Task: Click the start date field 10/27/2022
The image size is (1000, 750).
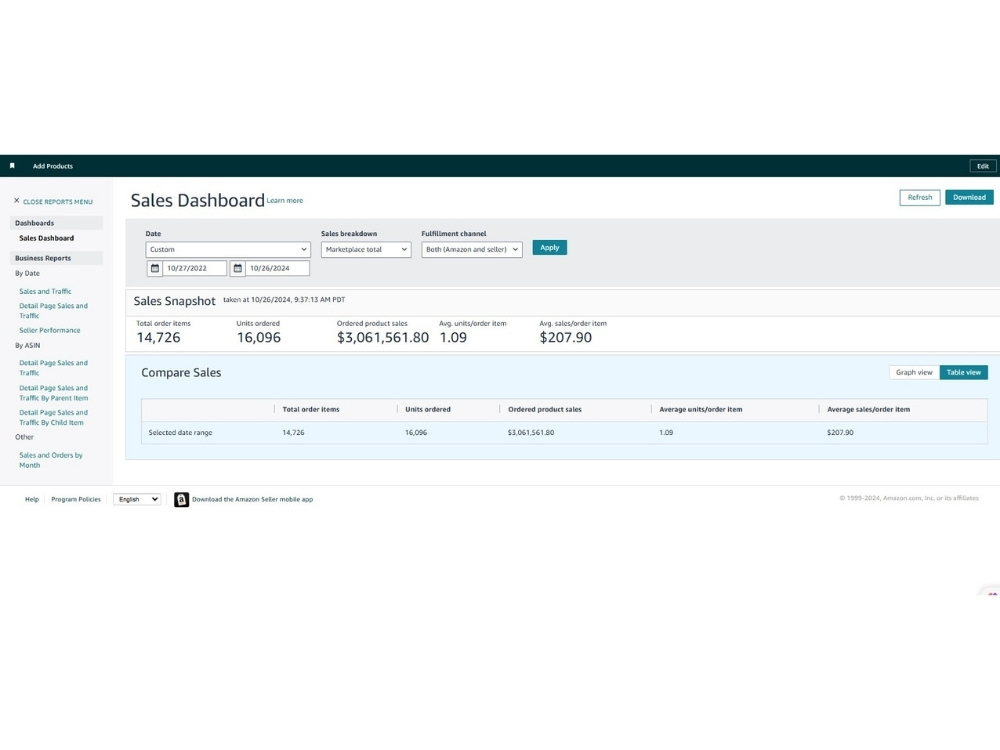Action: [x=195, y=268]
